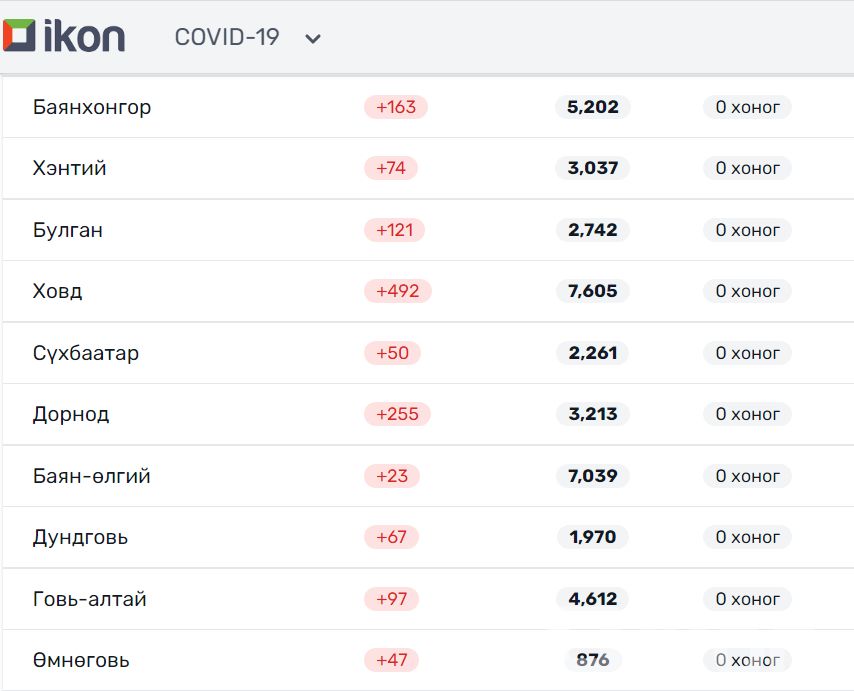Click the +97 badge for Говь-алтай
This screenshot has width=854, height=691.
tap(392, 599)
